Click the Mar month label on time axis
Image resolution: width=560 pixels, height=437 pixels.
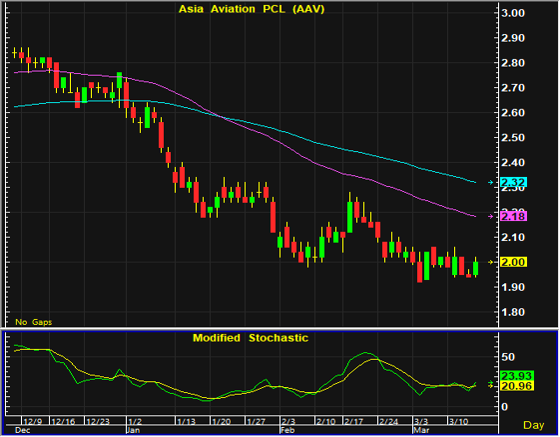[421, 430]
